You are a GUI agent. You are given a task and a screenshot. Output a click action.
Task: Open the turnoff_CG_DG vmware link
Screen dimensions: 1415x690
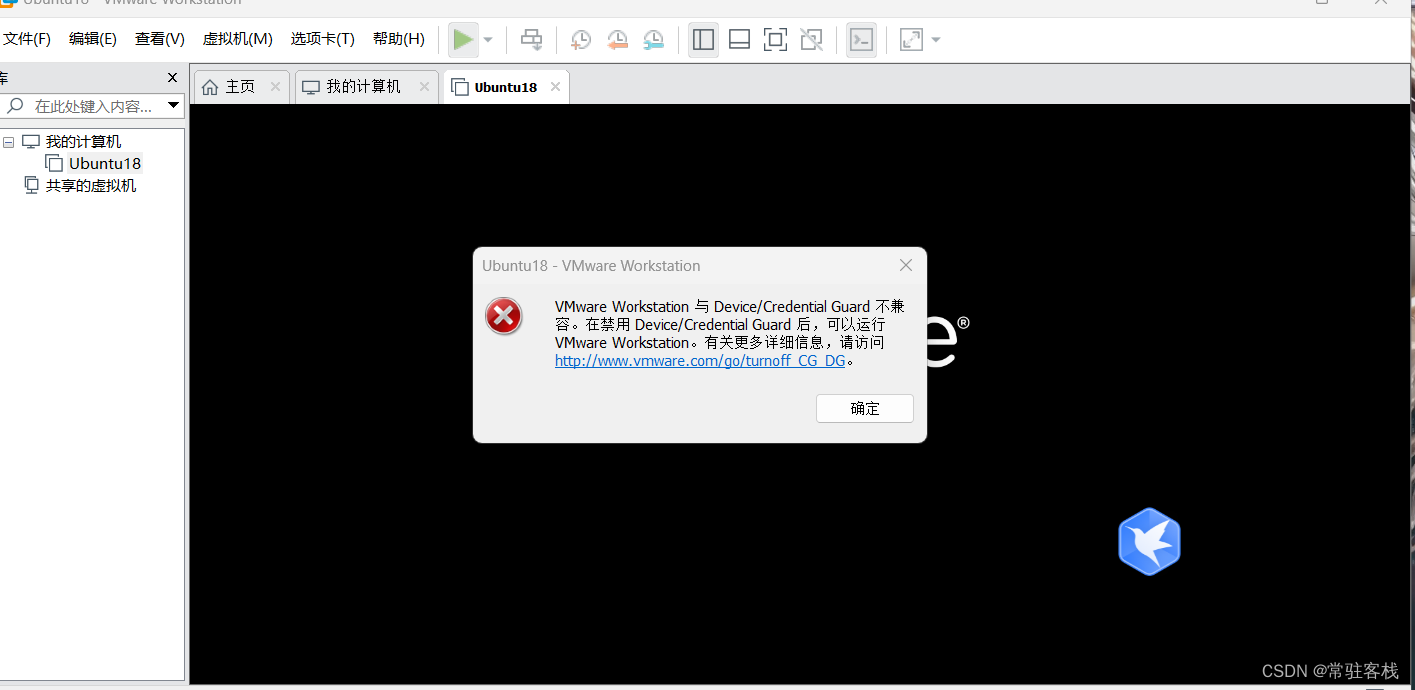(700, 361)
